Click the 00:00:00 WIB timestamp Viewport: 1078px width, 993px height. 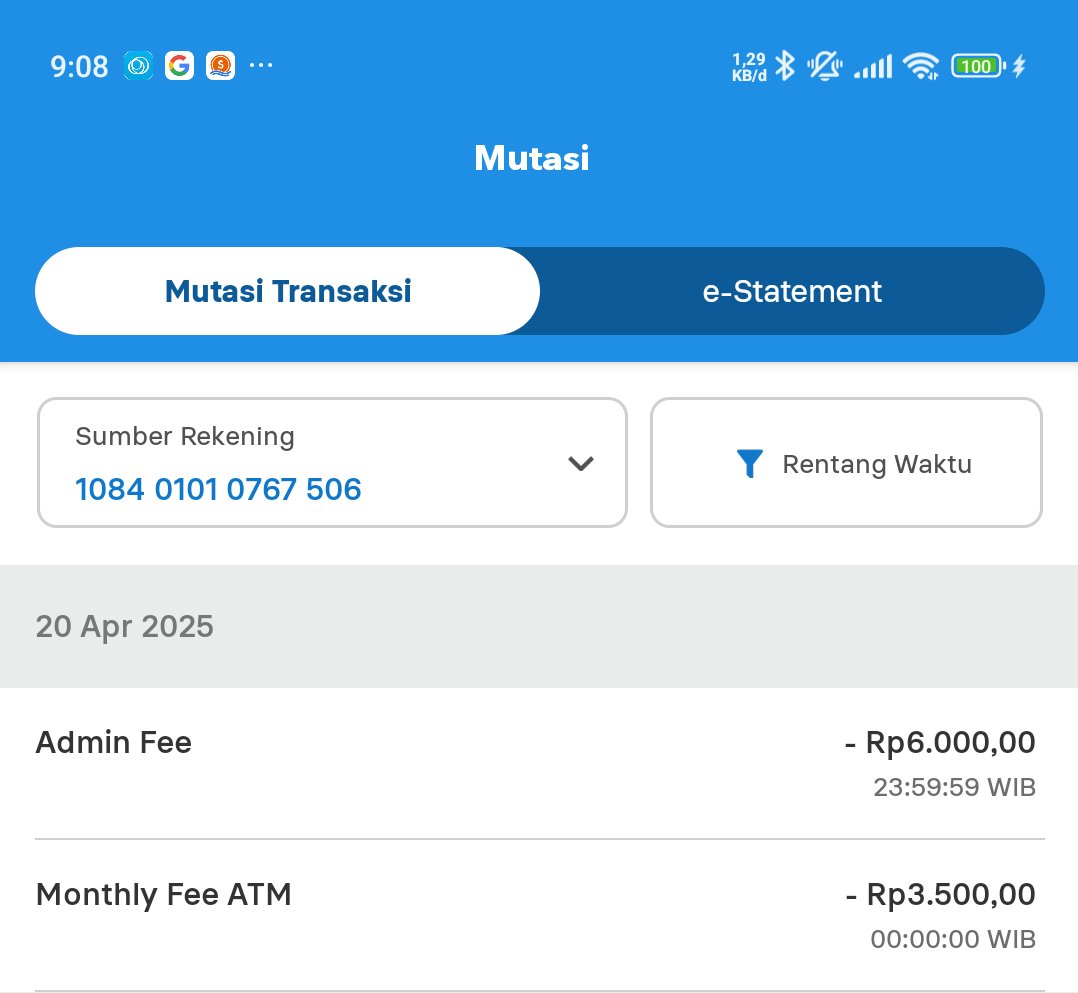(953, 939)
